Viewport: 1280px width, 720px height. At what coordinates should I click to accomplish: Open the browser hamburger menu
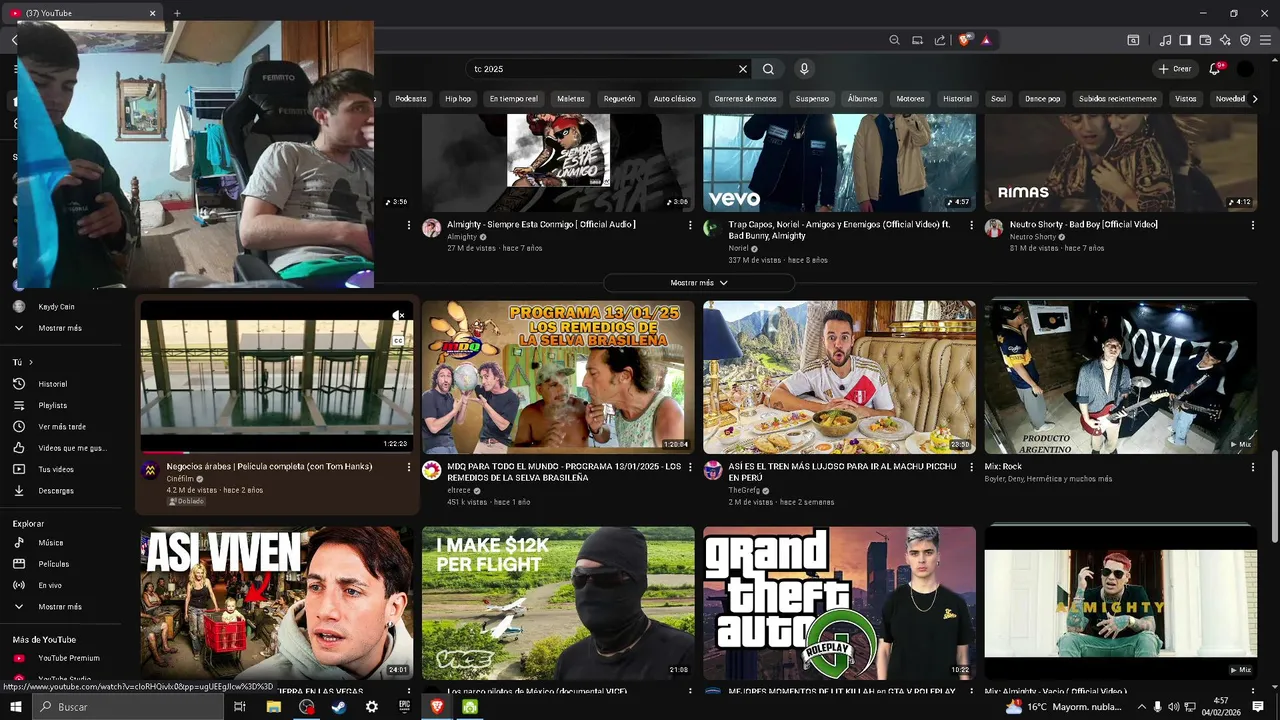click(x=1265, y=40)
